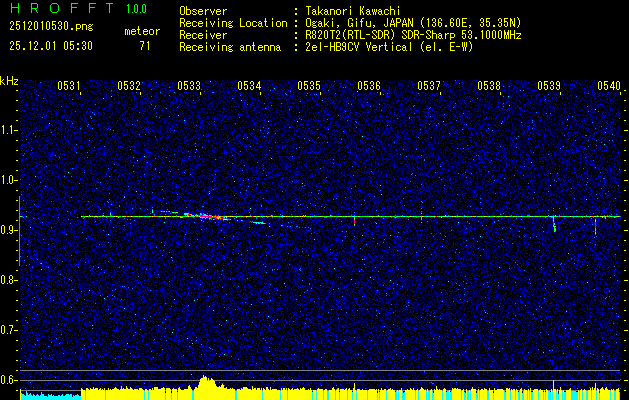
Task: Click the 1.1 kHz frequency label
Action: tap(9, 130)
